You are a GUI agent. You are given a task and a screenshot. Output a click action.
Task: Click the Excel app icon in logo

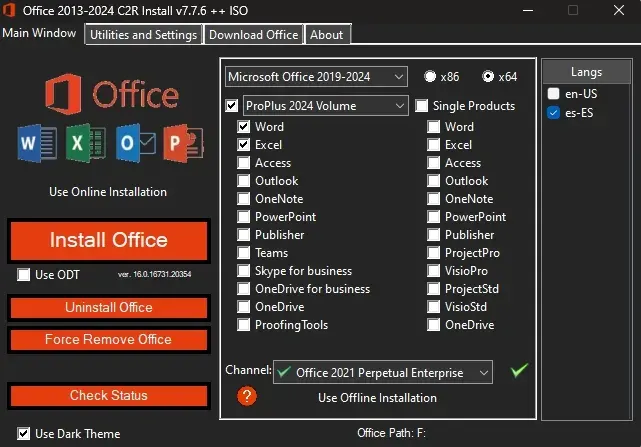tap(86, 143)
